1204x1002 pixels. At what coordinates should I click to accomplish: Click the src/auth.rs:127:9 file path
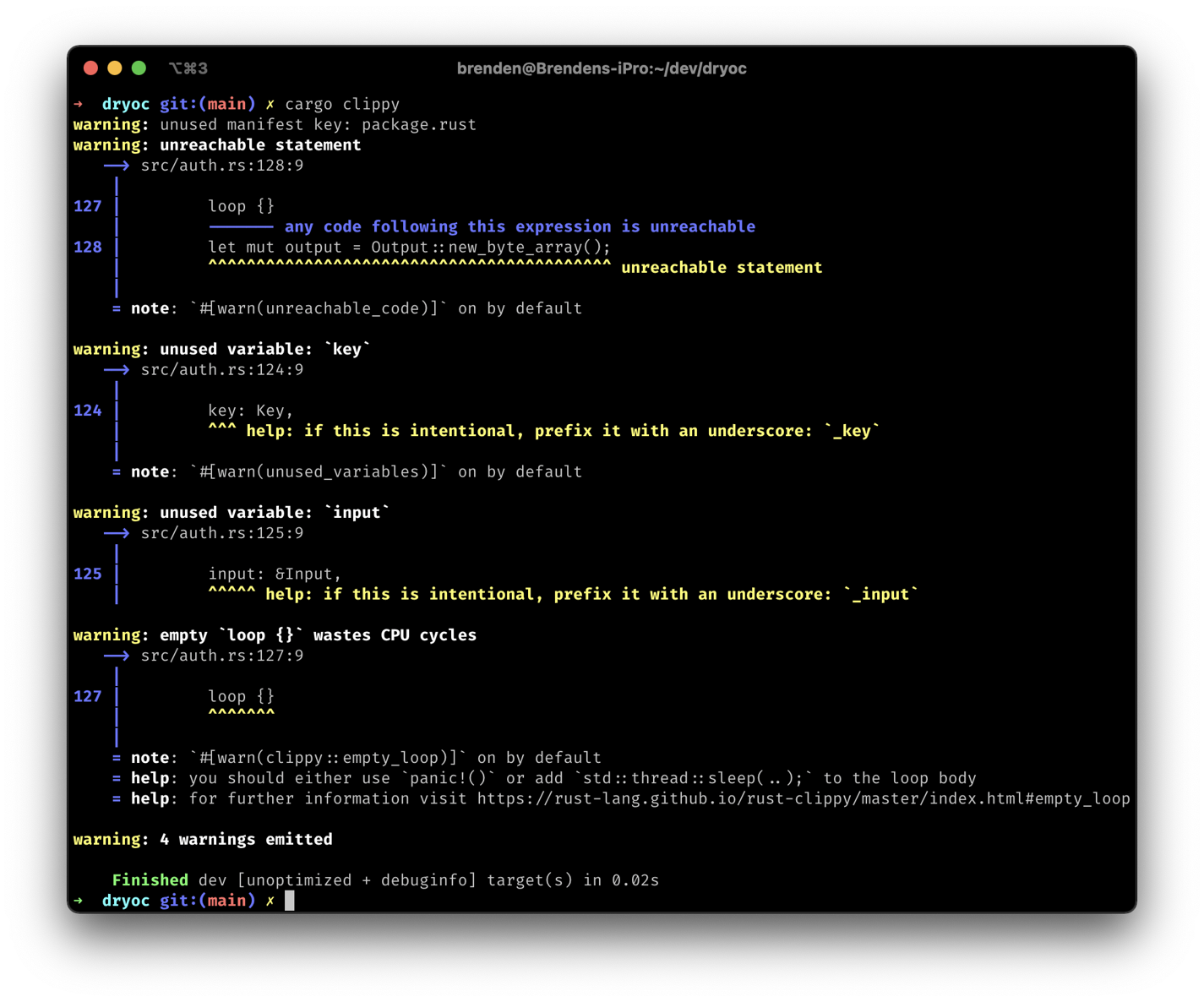(221, 656)
